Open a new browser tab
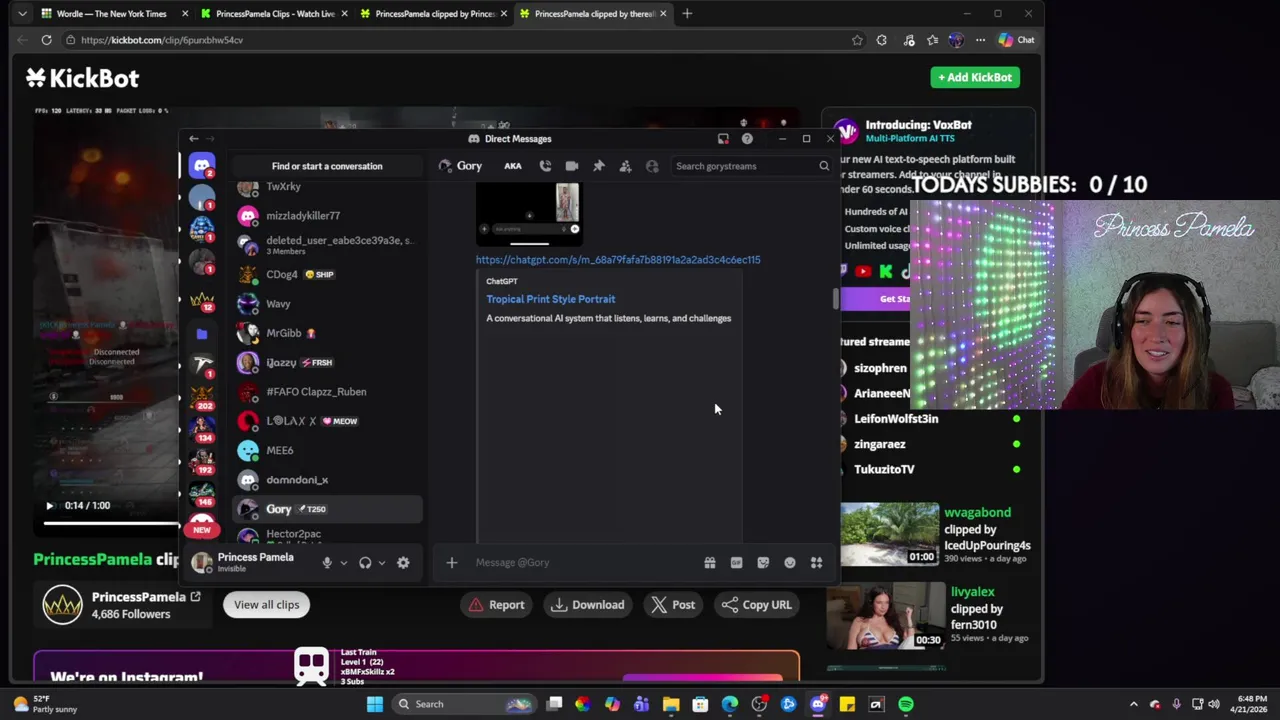This screenshot has height=720, width=1280. point(687,14)
